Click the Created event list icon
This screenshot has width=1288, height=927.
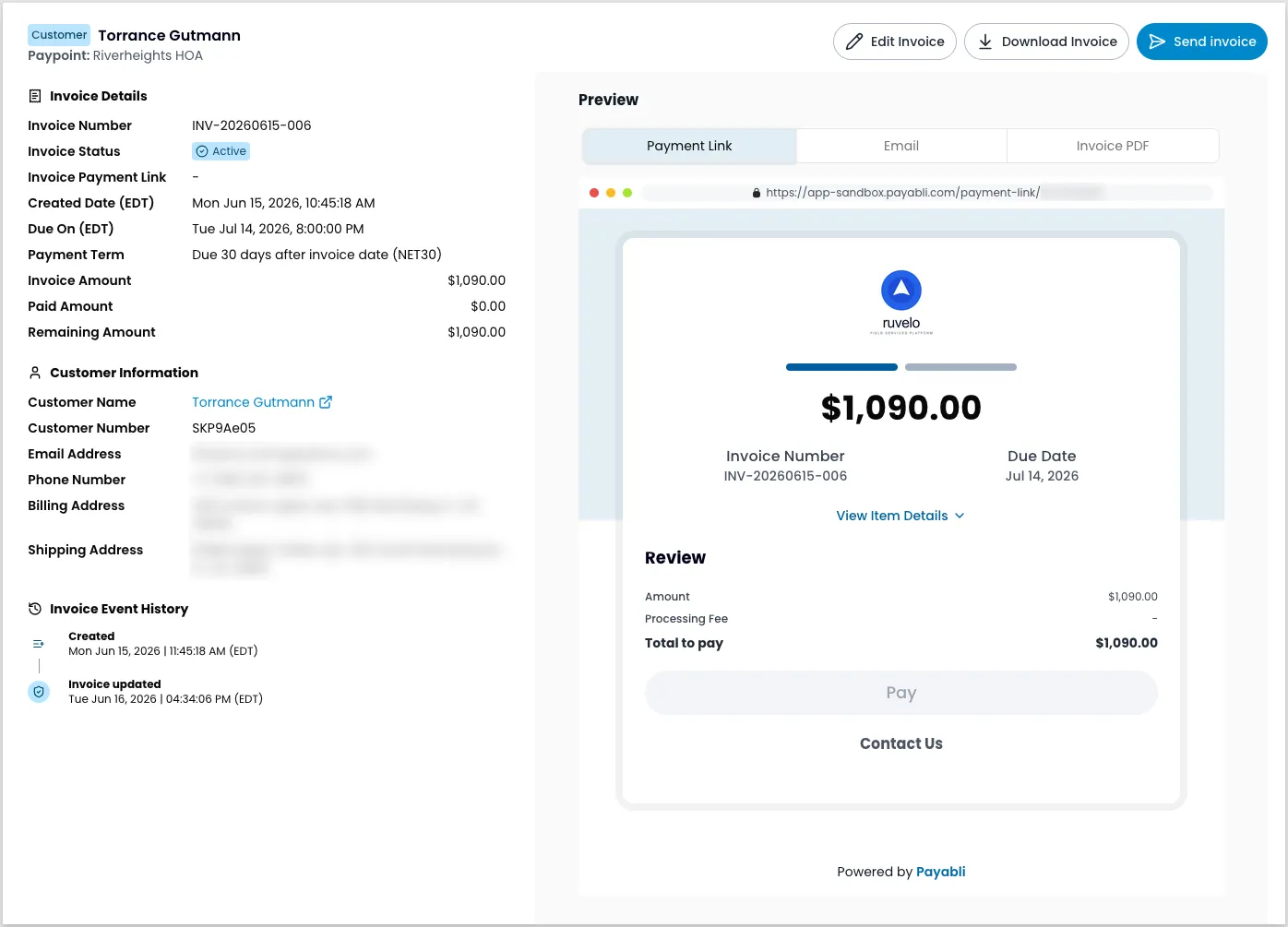(39, 644)
